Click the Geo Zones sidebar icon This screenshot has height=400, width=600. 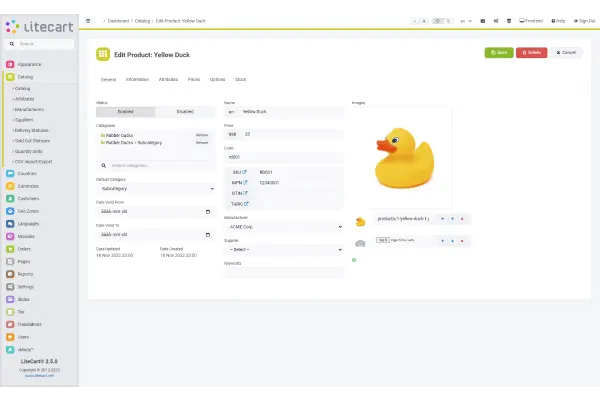point(10,212)
